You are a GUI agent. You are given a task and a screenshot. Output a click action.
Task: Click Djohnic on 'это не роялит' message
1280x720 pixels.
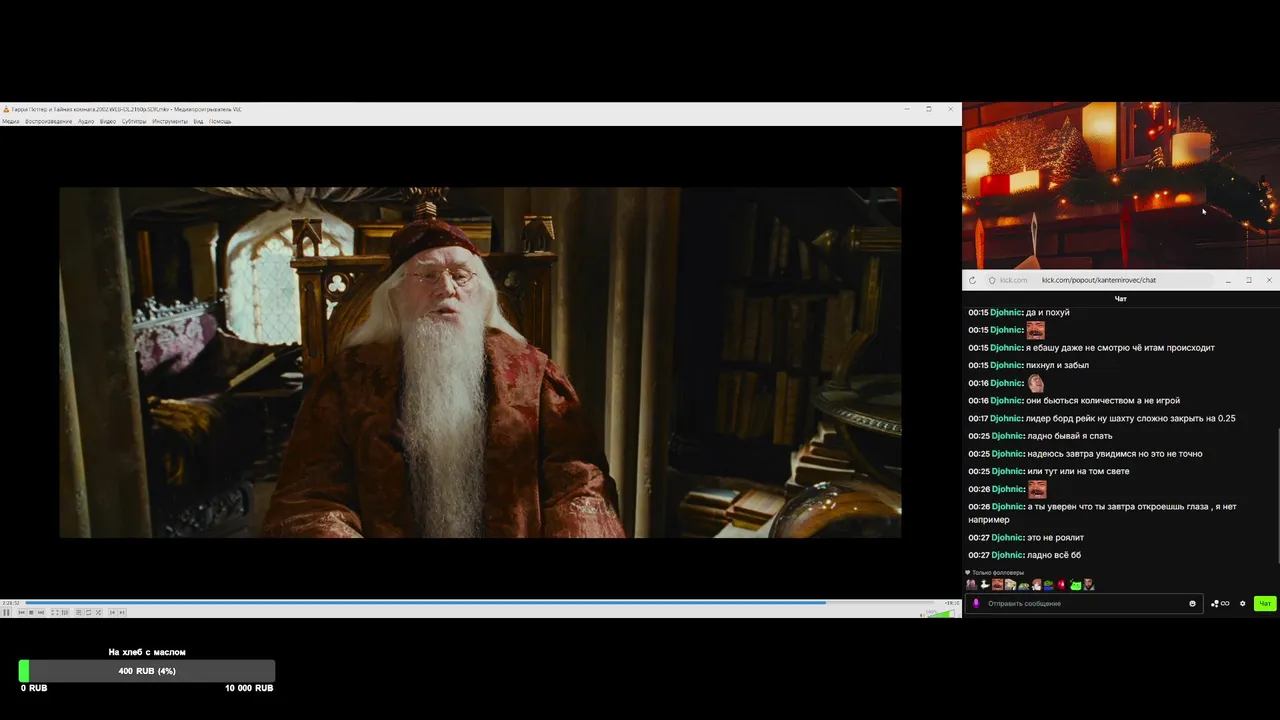[1006, 537]
